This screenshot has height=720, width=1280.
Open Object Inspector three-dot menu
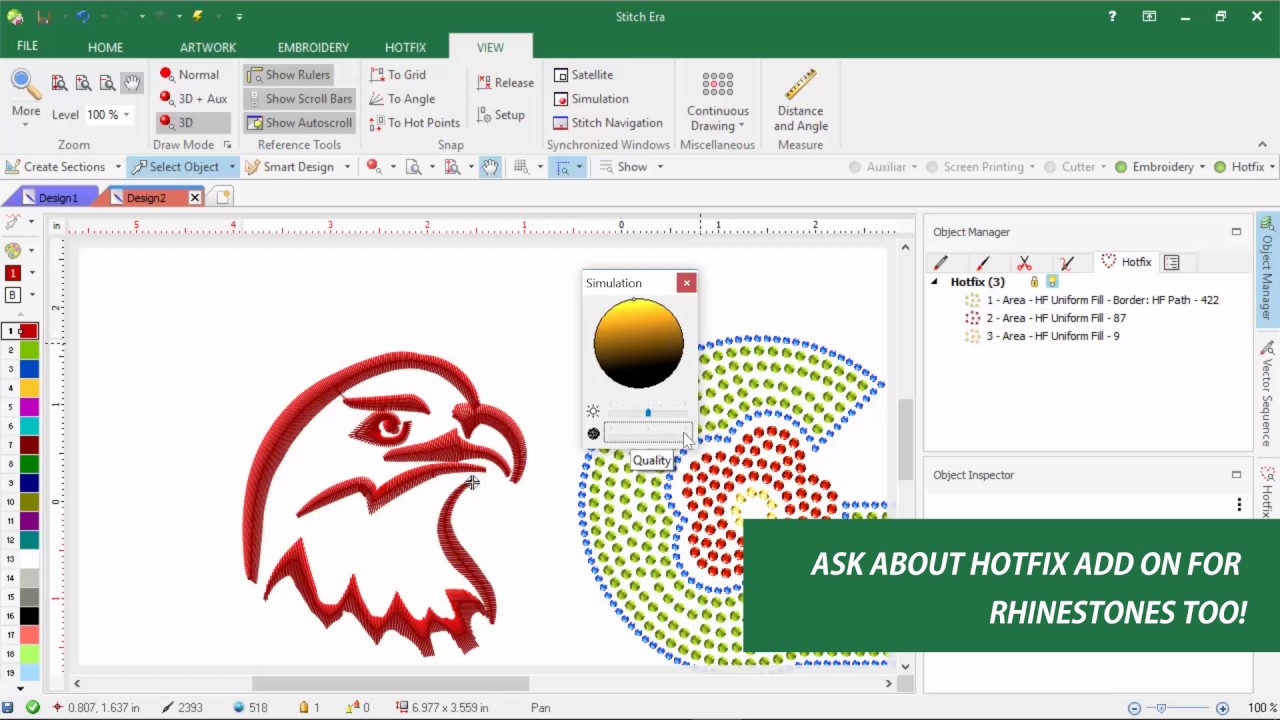[x=1239, y=505]
